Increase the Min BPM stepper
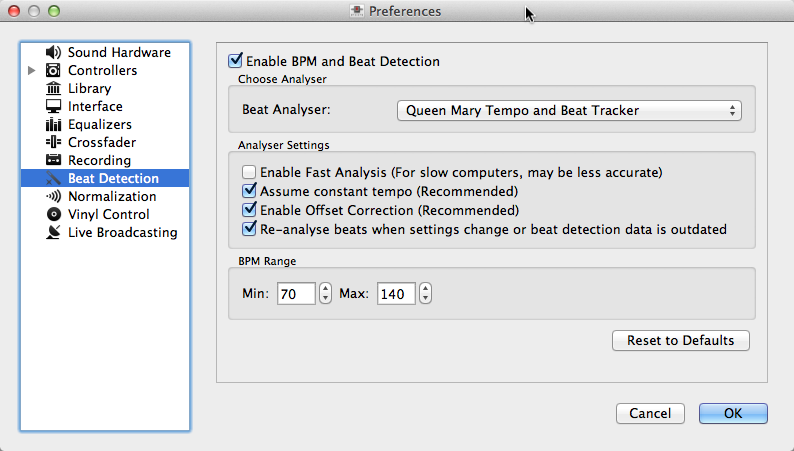The width and height of the screenshot is (794, 451). pos(325,288)
